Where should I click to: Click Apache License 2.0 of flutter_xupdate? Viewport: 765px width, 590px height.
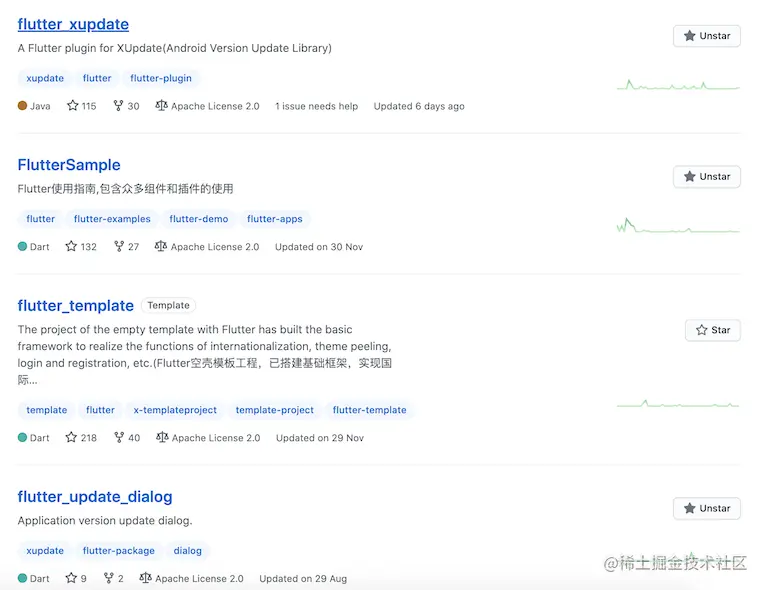coord(207,106)
